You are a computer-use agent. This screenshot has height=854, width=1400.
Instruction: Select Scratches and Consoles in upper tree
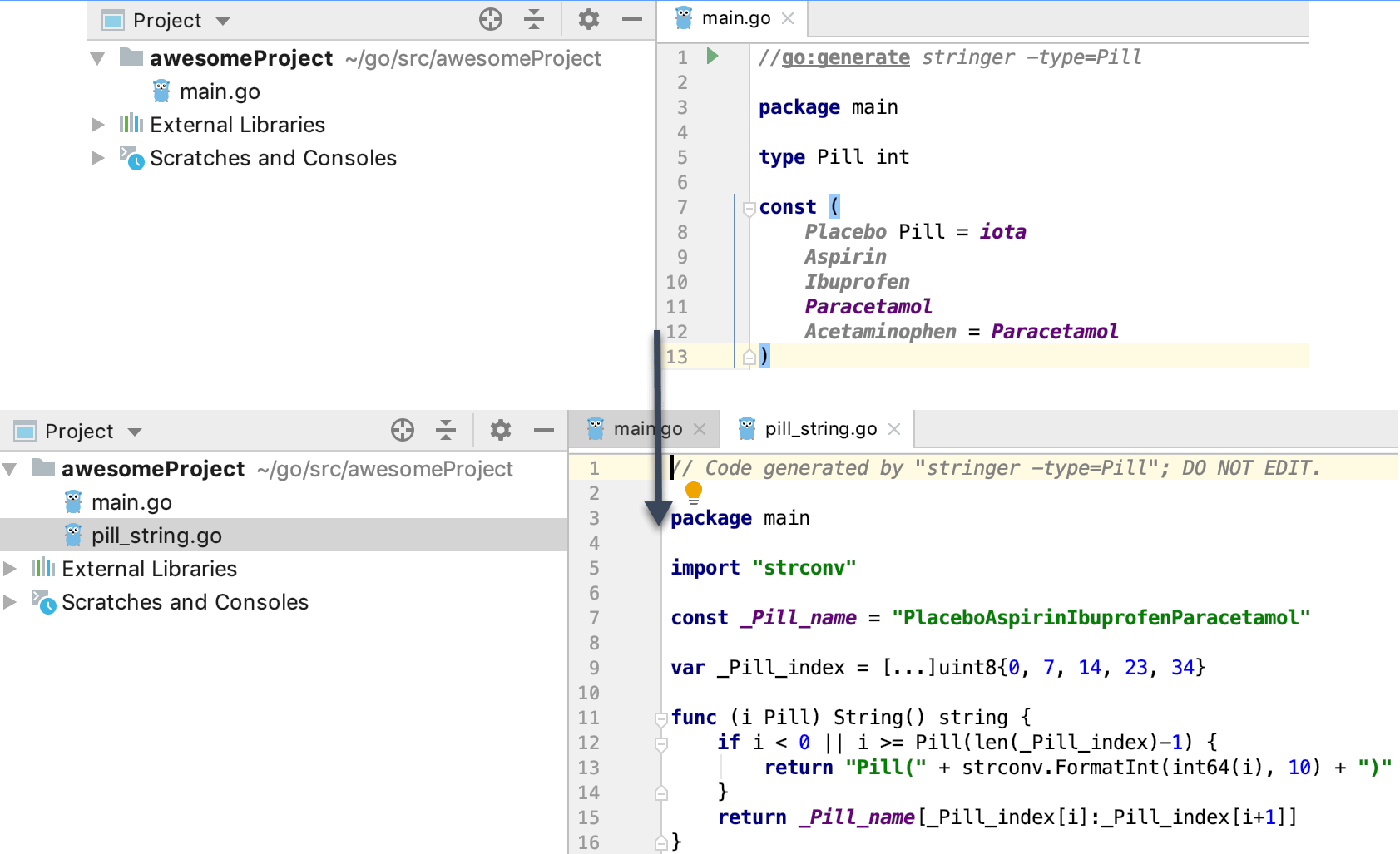273,158
